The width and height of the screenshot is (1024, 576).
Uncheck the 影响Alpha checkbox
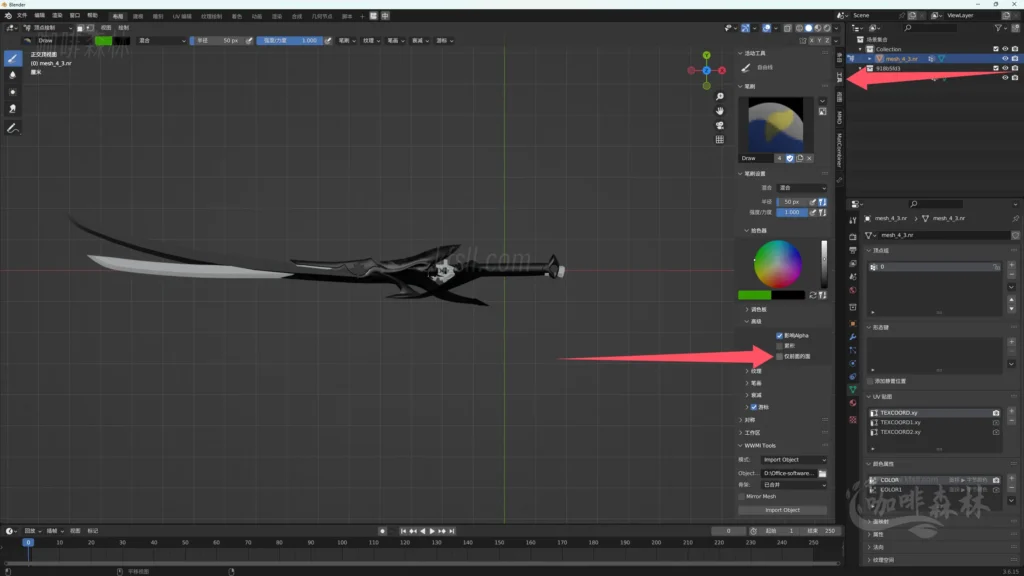(780, 335)
